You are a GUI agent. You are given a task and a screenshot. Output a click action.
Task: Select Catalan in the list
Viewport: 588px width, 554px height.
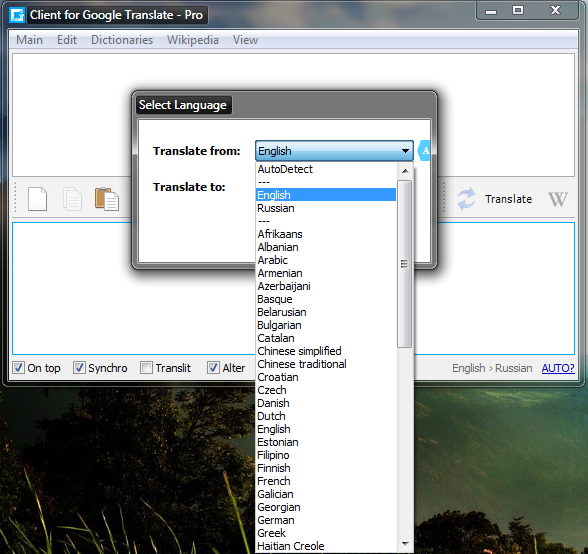(x=326, y=338)
